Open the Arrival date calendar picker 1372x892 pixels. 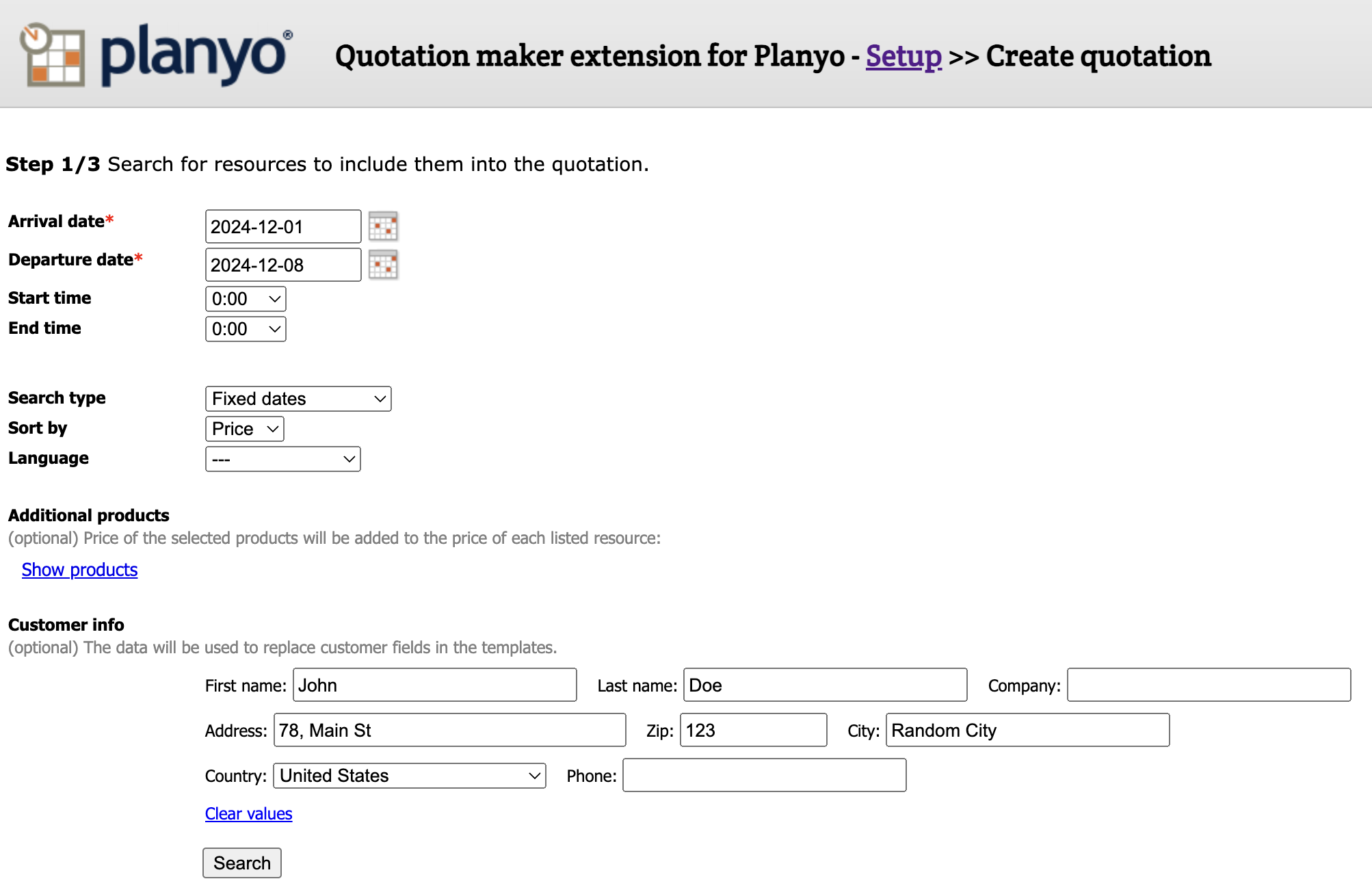tap(383, 226)
